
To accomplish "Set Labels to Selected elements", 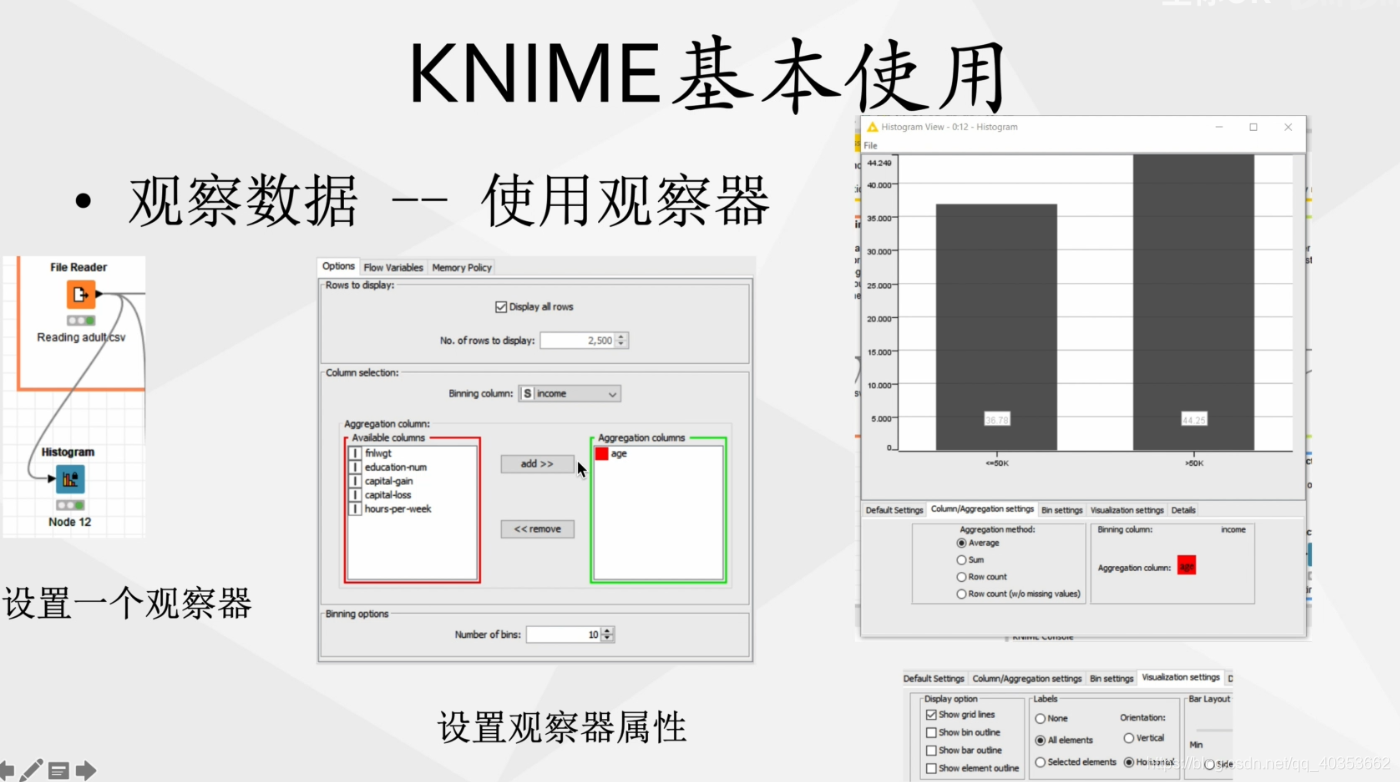I will pos(1040,762).
